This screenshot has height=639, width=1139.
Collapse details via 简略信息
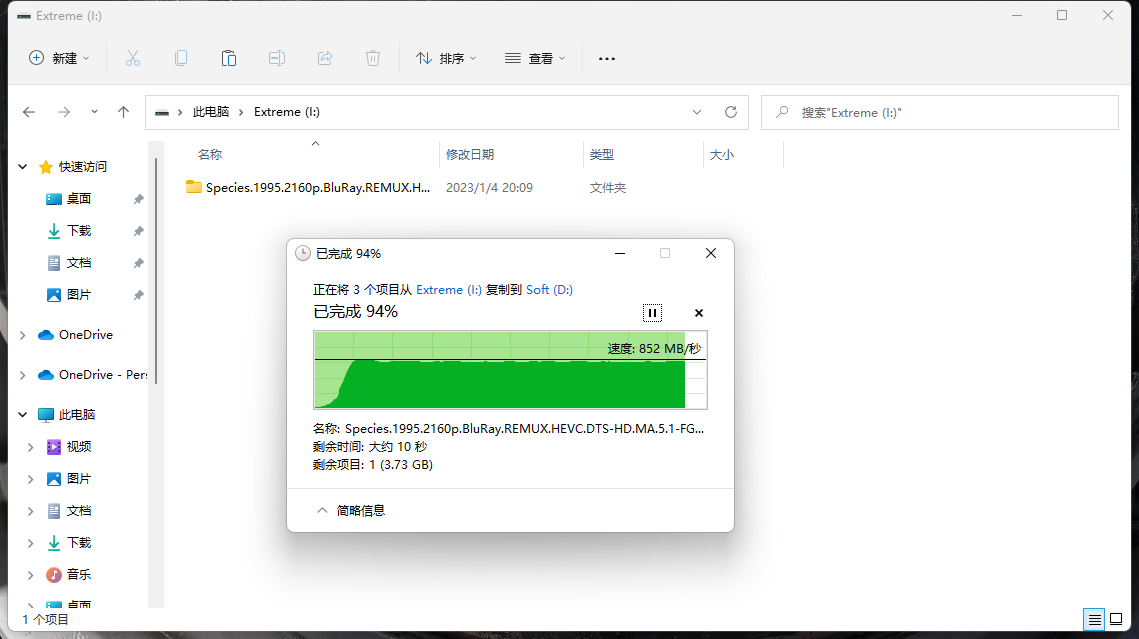pyautogui.click(x=352, y=510)
